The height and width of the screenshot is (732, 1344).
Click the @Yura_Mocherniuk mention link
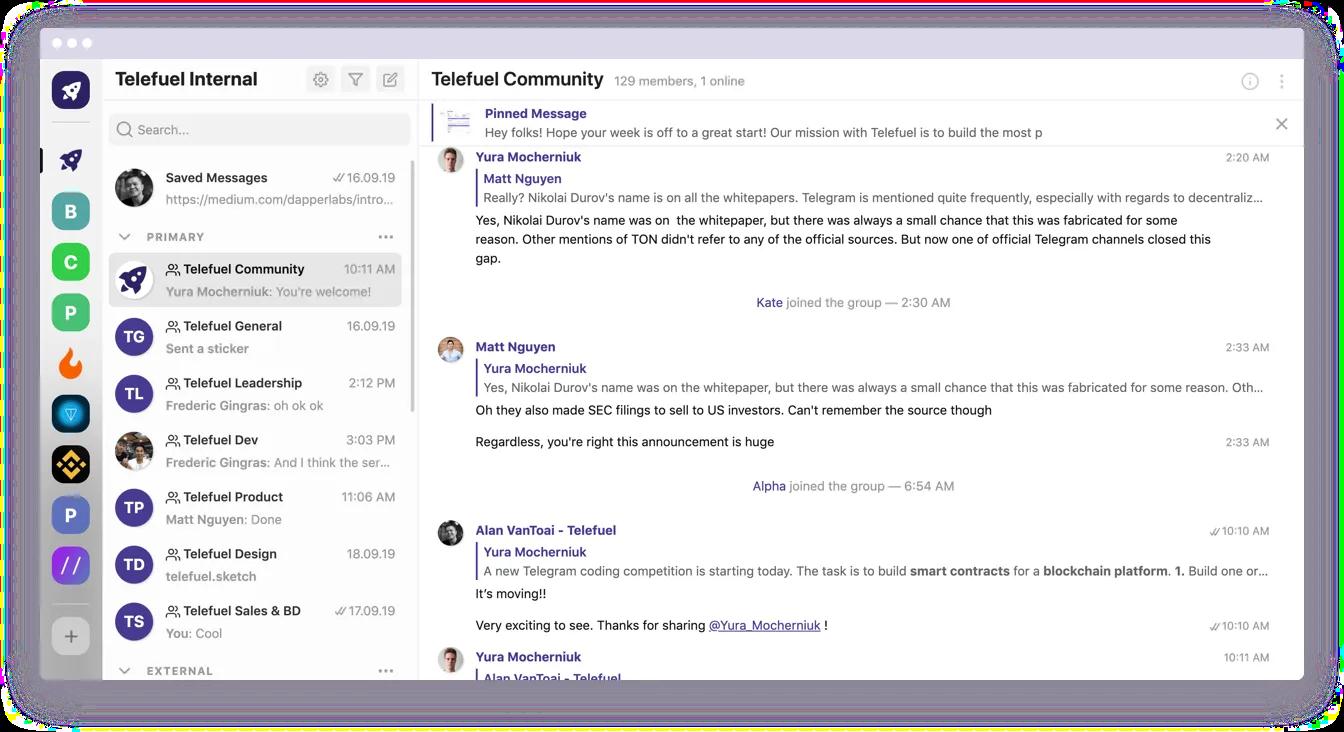(764, 625)
